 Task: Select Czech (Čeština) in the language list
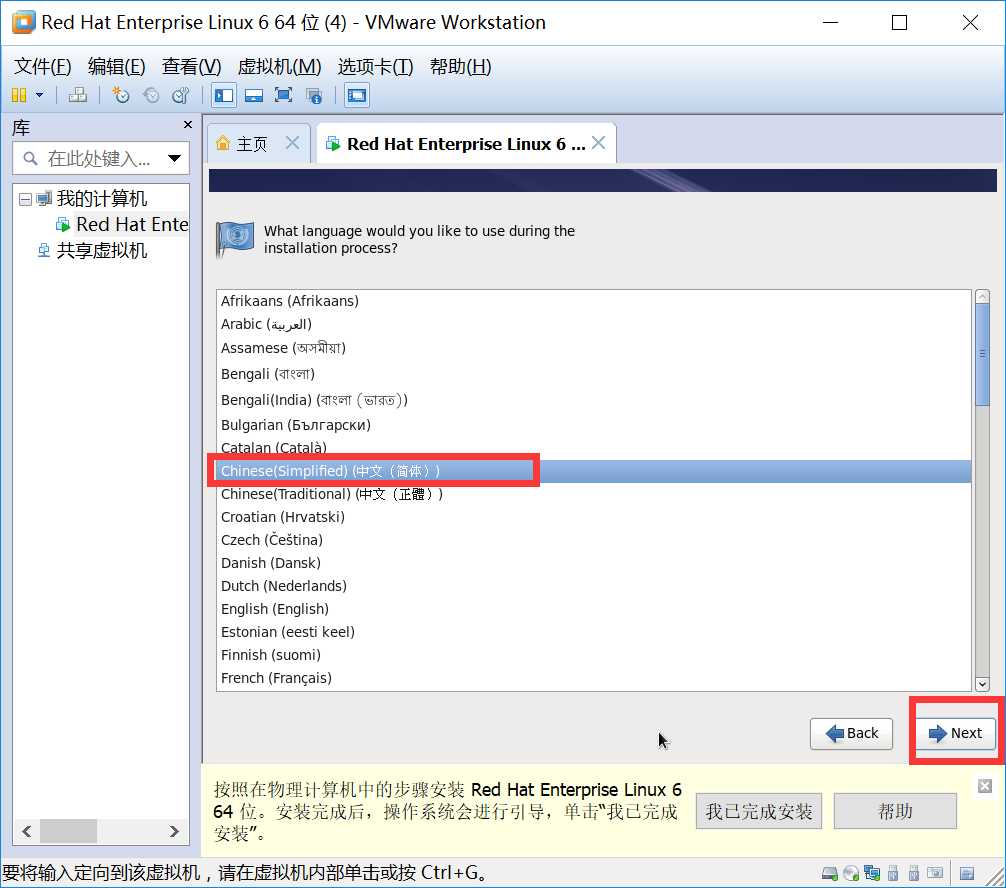point(593,540)
